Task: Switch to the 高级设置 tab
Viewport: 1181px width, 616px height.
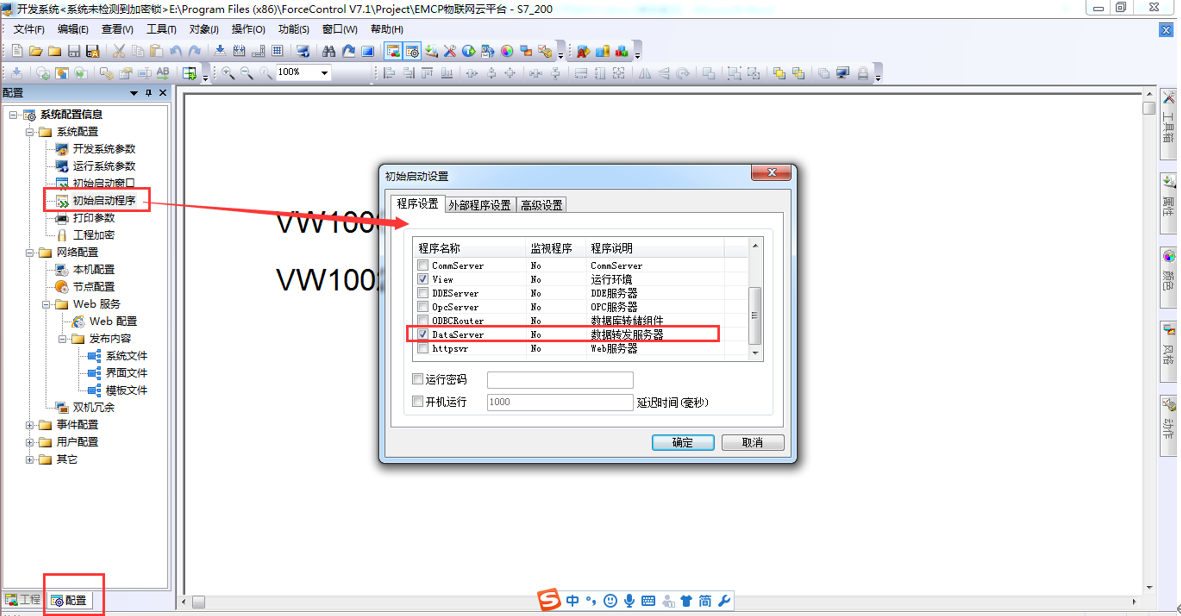Action: [x=539, y=204]
